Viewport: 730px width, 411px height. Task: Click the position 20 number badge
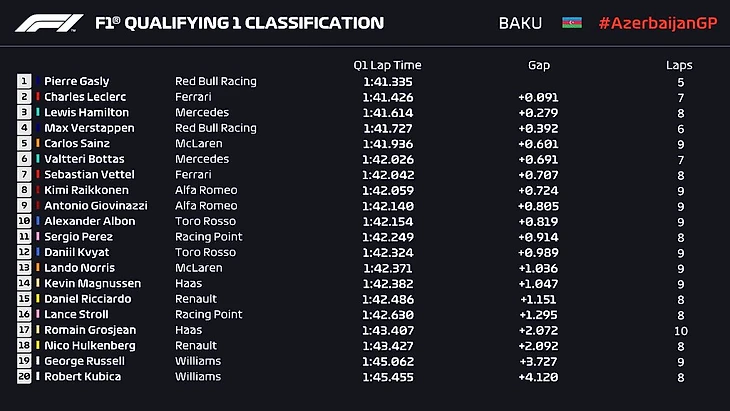[x=24, y=377]
